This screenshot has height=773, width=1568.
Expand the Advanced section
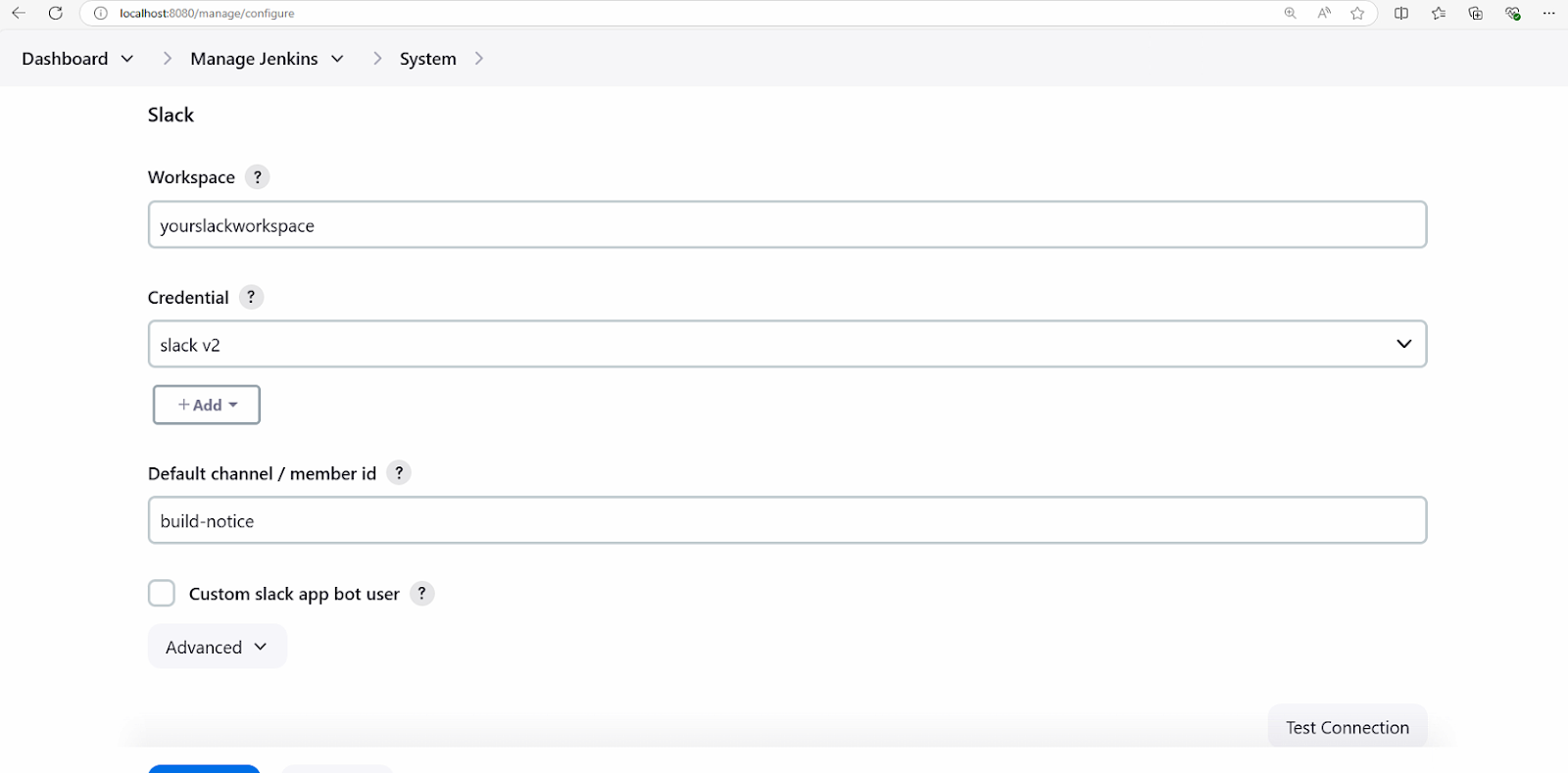(x=217, y=647)
